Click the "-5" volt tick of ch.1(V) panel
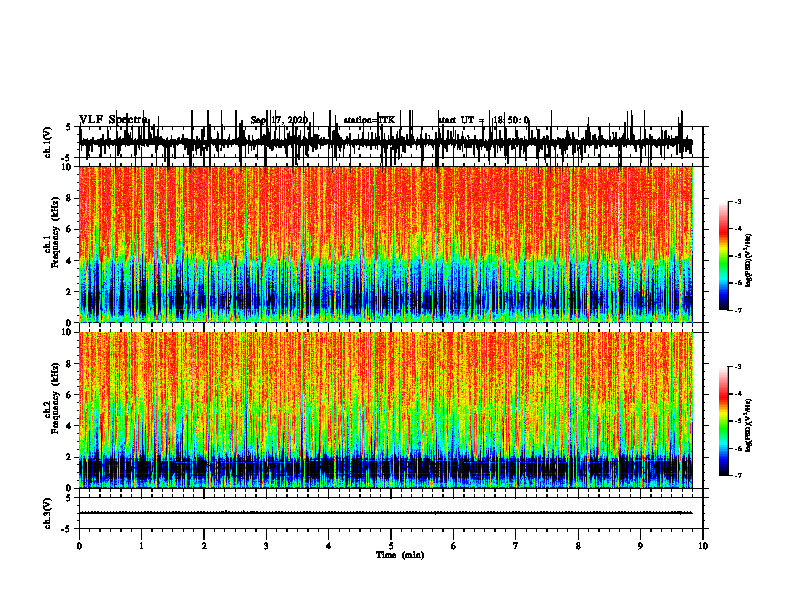The width and height of the screenshot is (792, 612). (67, 158)
